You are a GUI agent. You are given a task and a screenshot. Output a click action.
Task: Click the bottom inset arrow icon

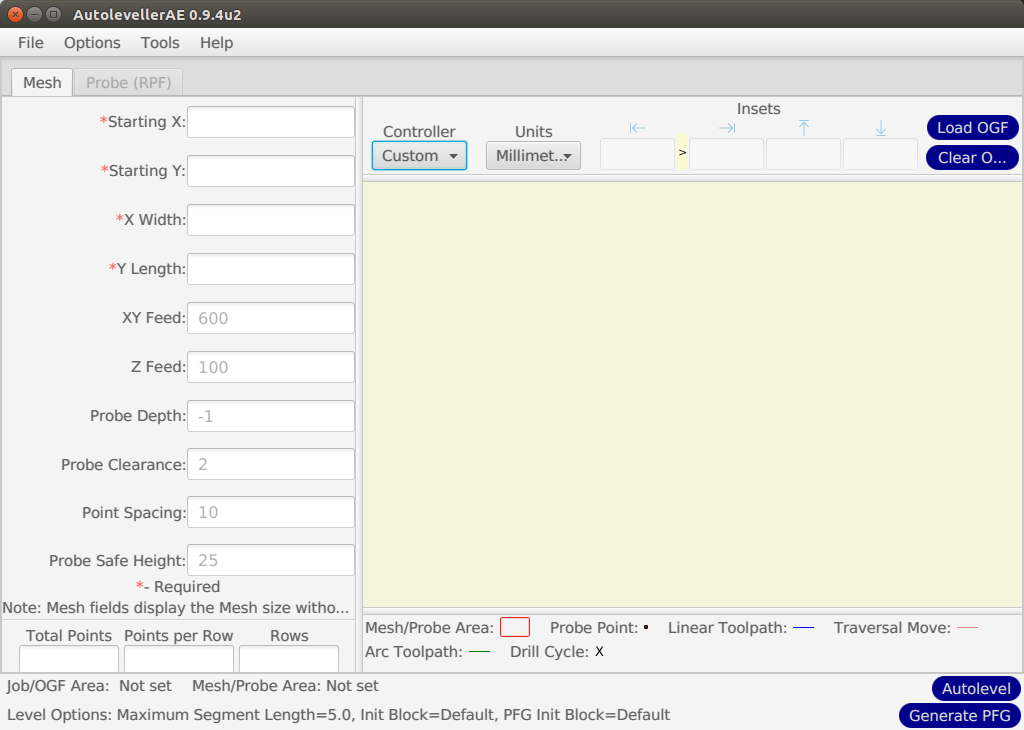pos(880,128)
